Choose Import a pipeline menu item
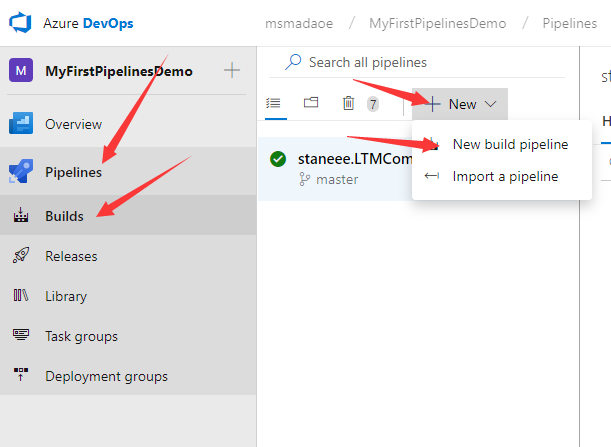 (502, 177)
